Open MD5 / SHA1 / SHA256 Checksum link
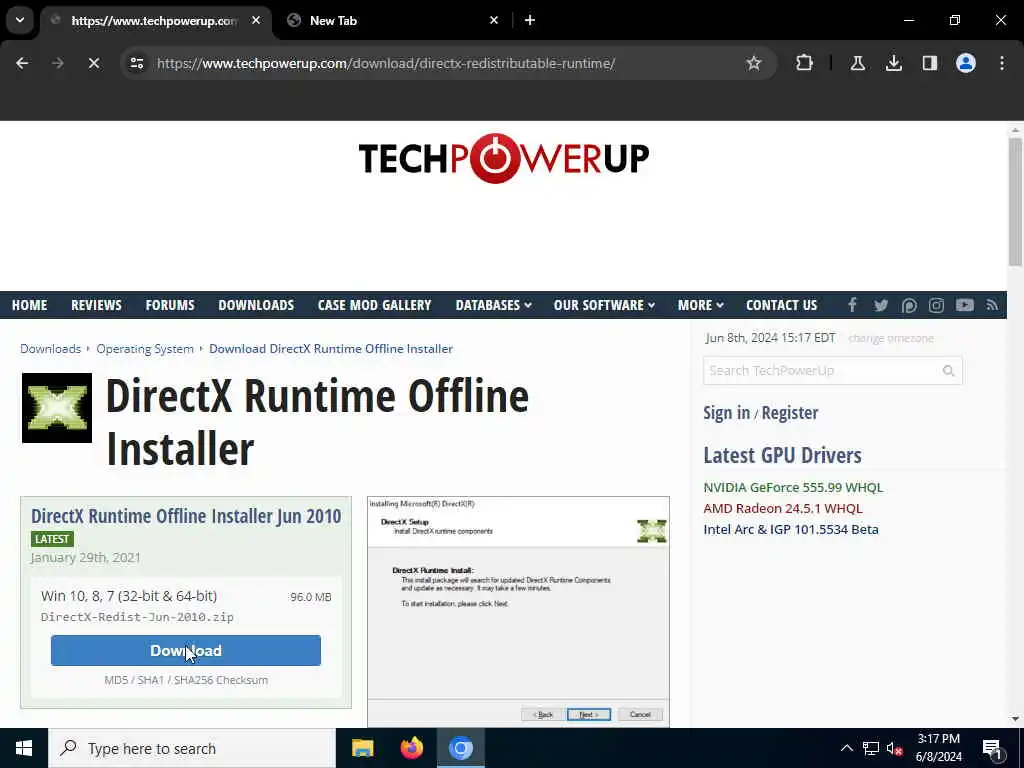 pyautogui.click(x=186, y=680)
